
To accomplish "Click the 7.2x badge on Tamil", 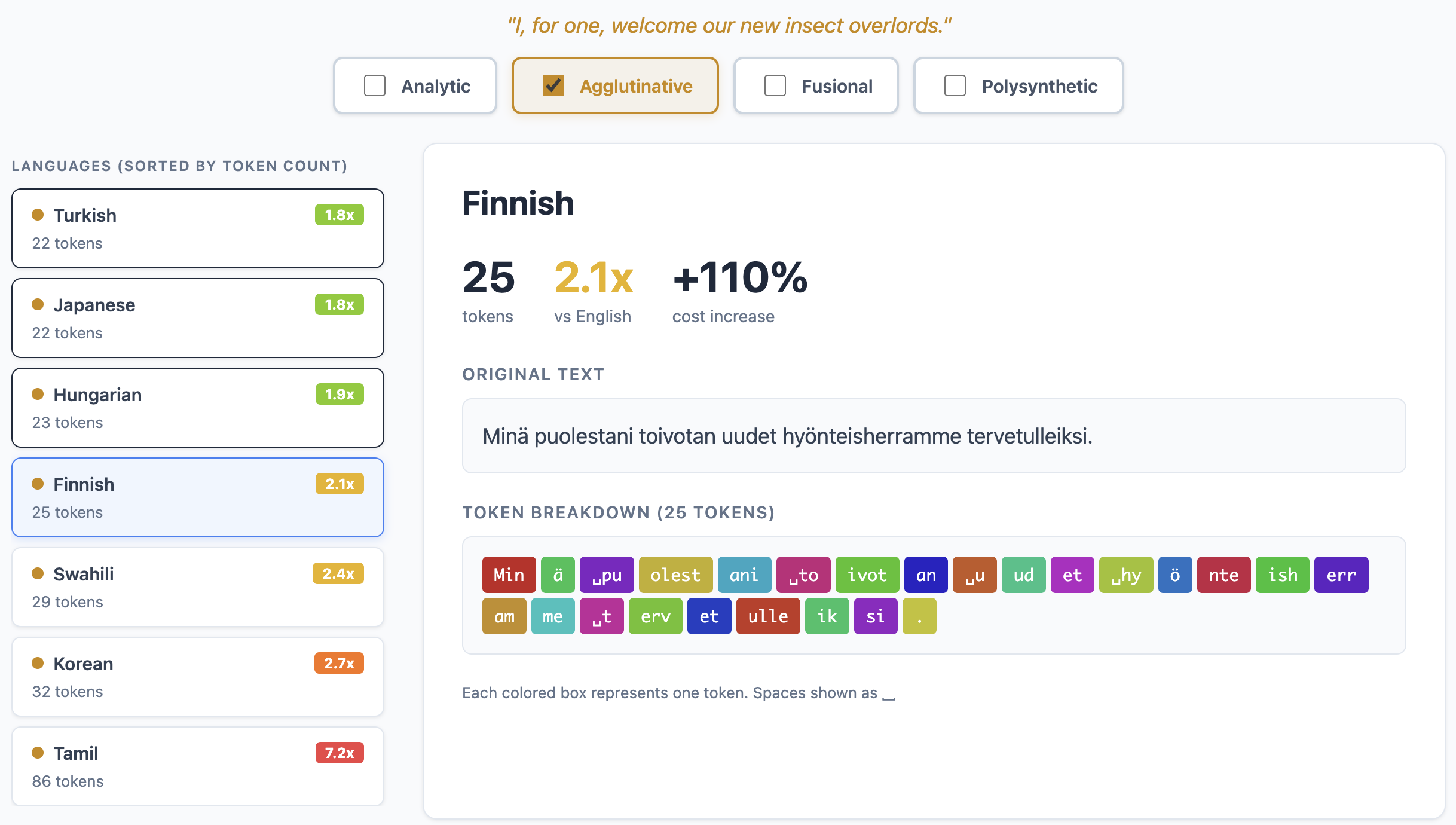I will [x=339, y=753].
